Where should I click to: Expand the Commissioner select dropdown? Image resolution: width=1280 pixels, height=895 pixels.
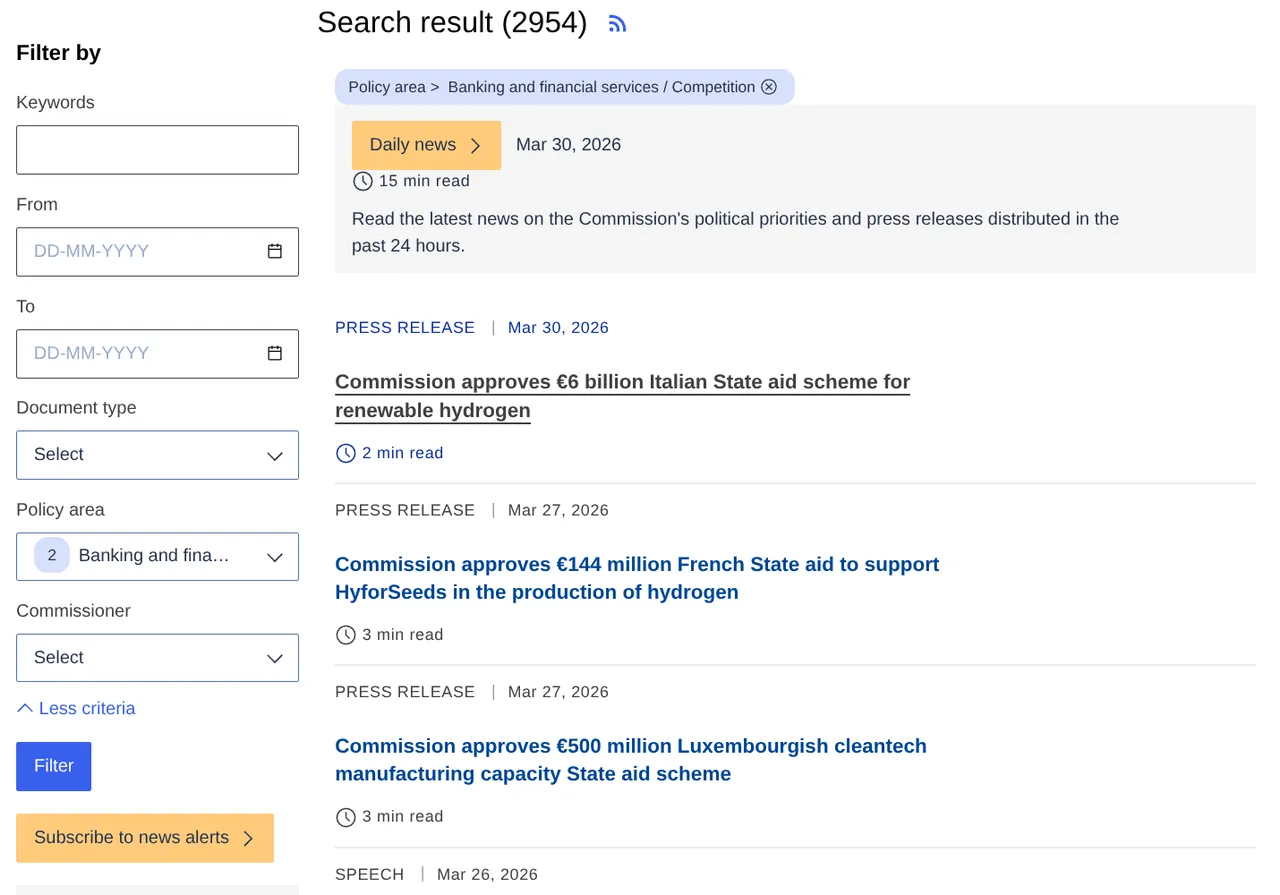tap(157, 658)
